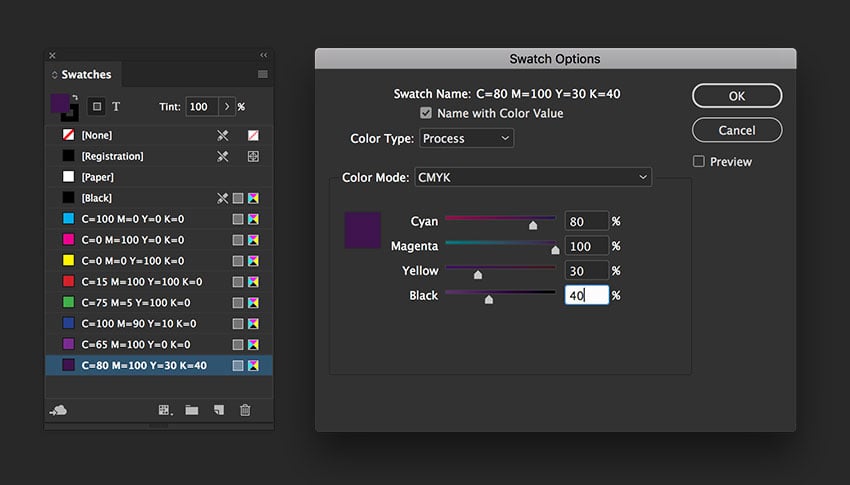
Task: Open the Show swatch kinds grid icon
Action: tap(165, 410)
